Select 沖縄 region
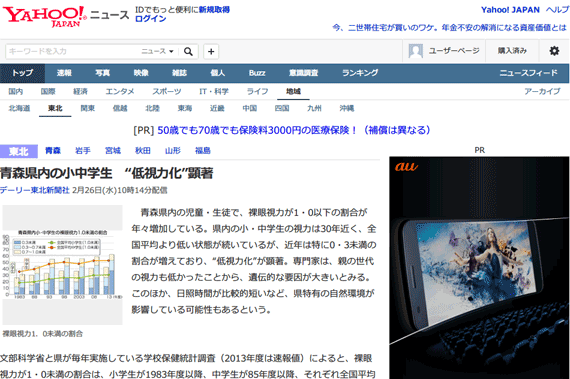Viewport: 570px width, 379px height. tap(346, 108)
